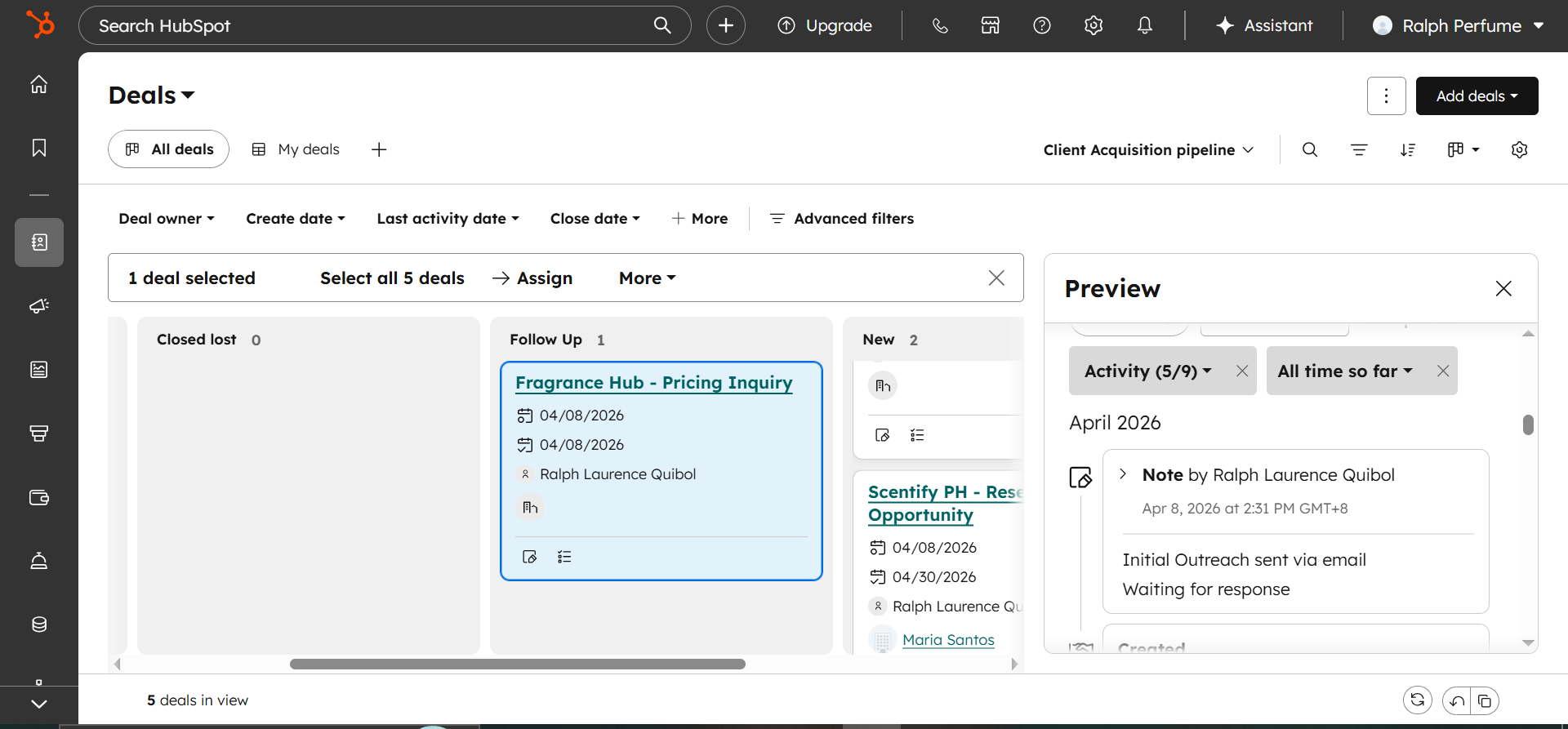Open the Assistant panel

coord(1264,25)
